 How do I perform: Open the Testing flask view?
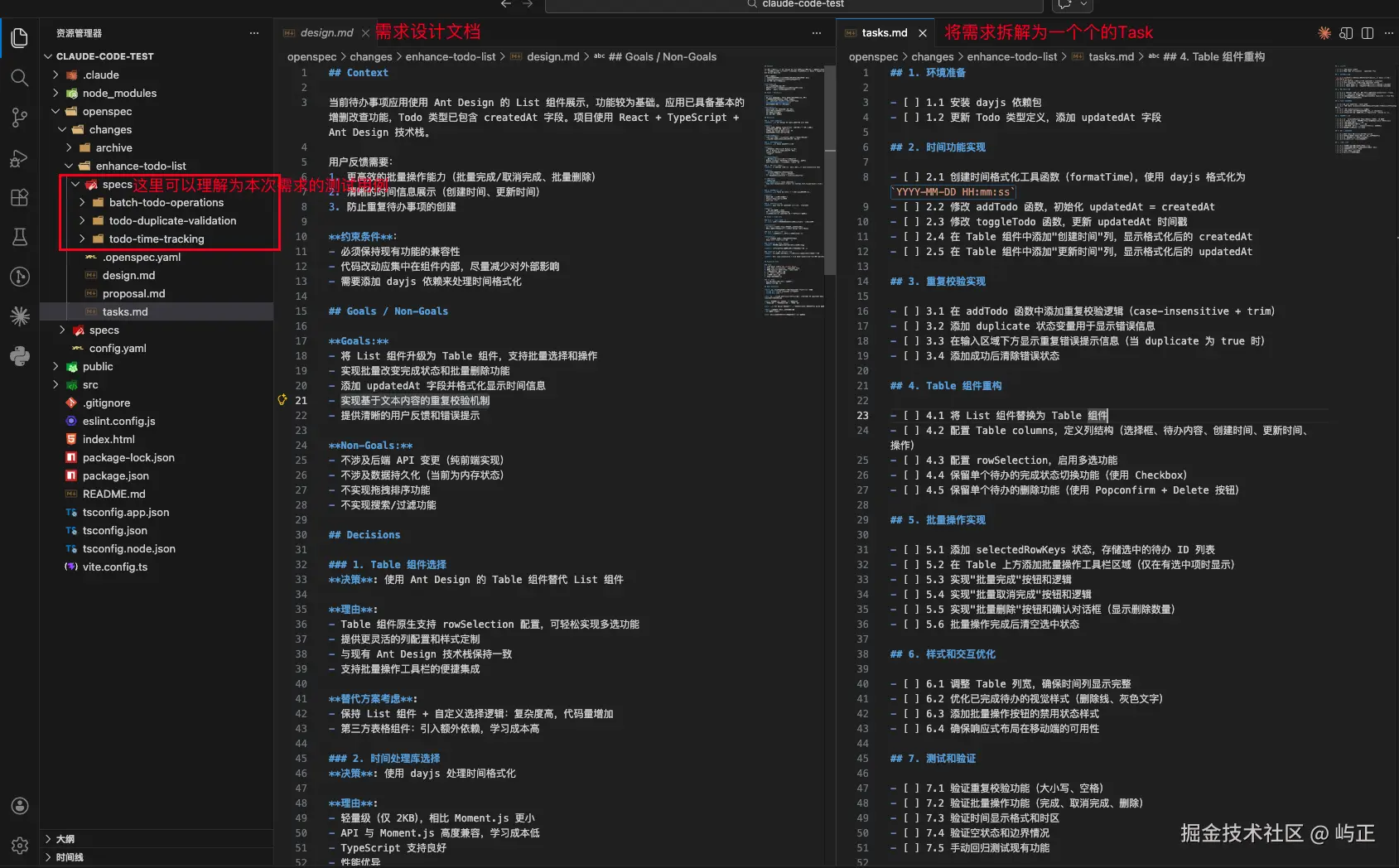coord(20,237)
